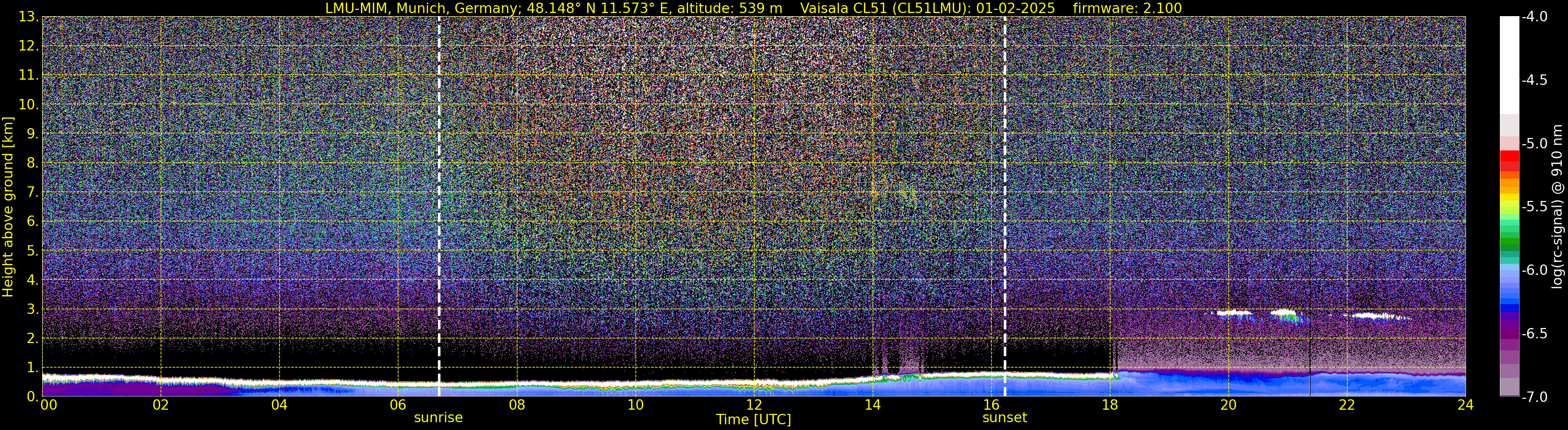Viewport: 1568px width, 430px height.
Task: Click the 'sunset' label below the axis
Action: pos(1004,418)
